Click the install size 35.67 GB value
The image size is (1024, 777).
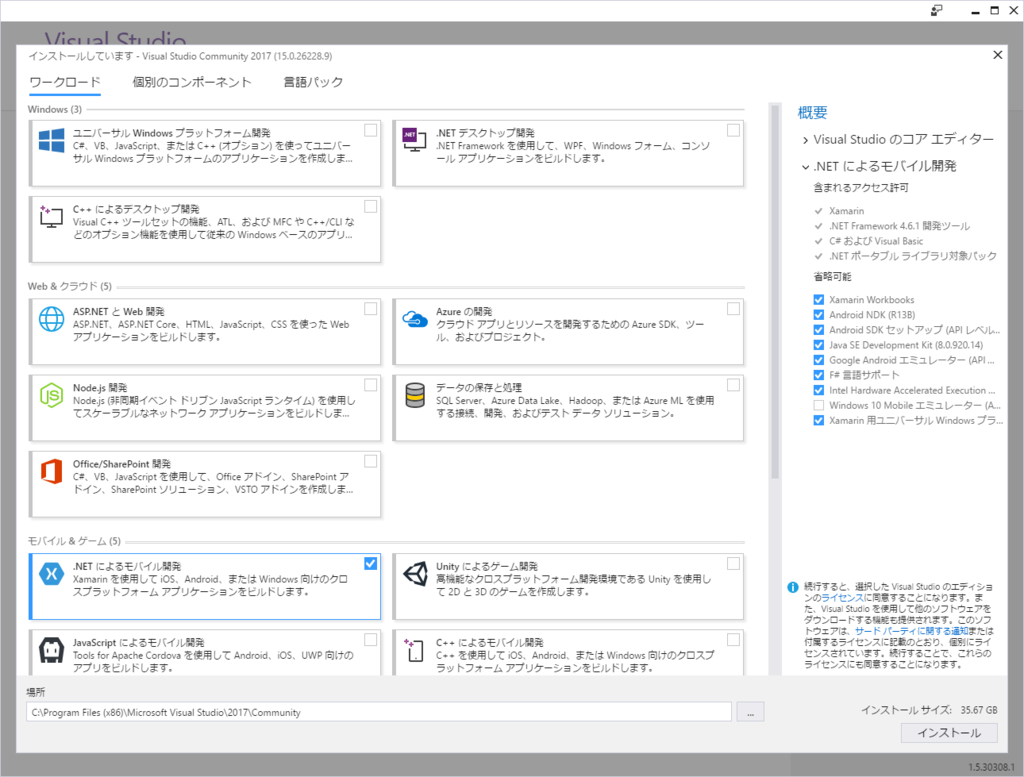(978, 710)
